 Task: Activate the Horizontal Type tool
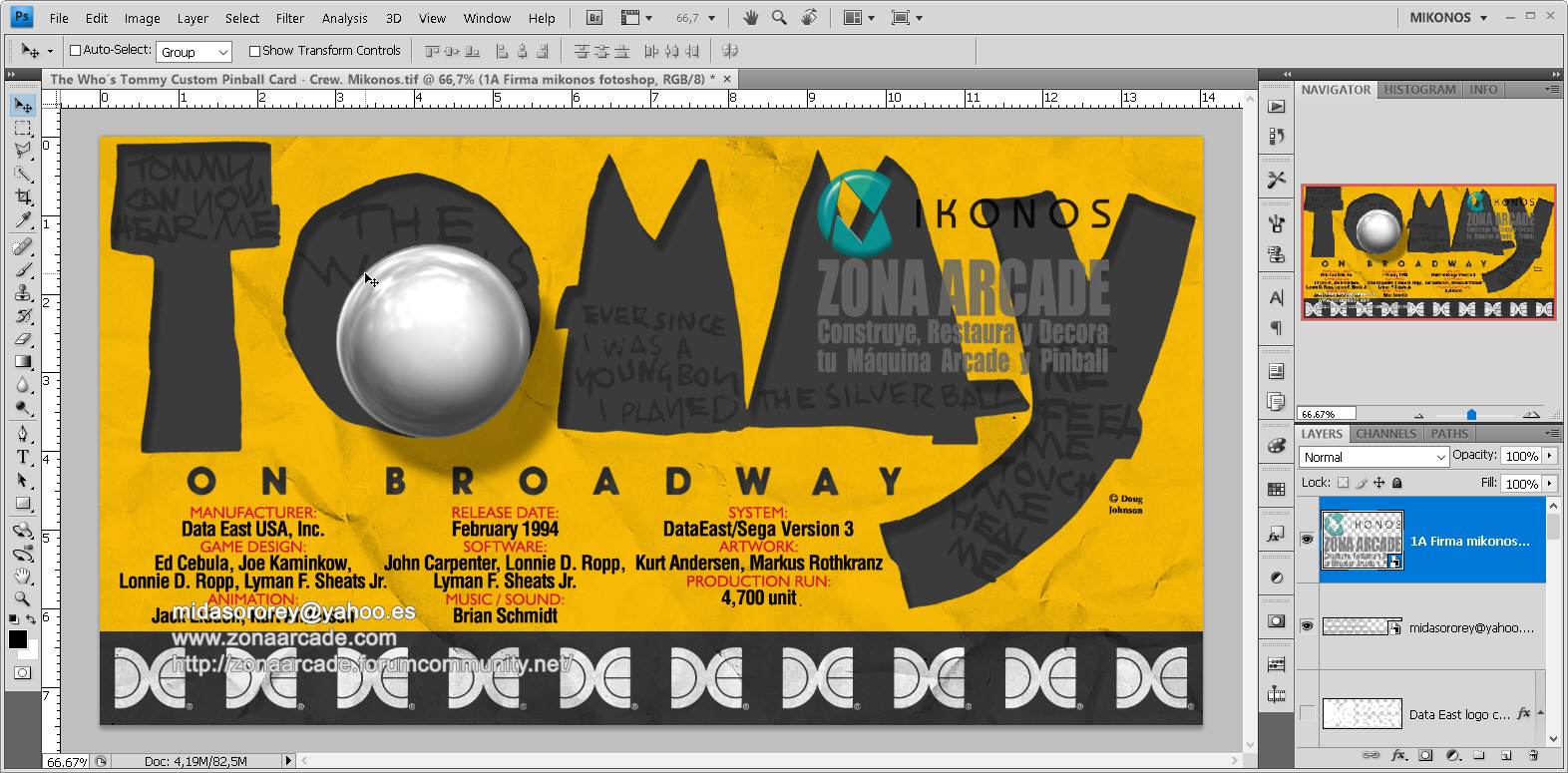pos(23,457)
